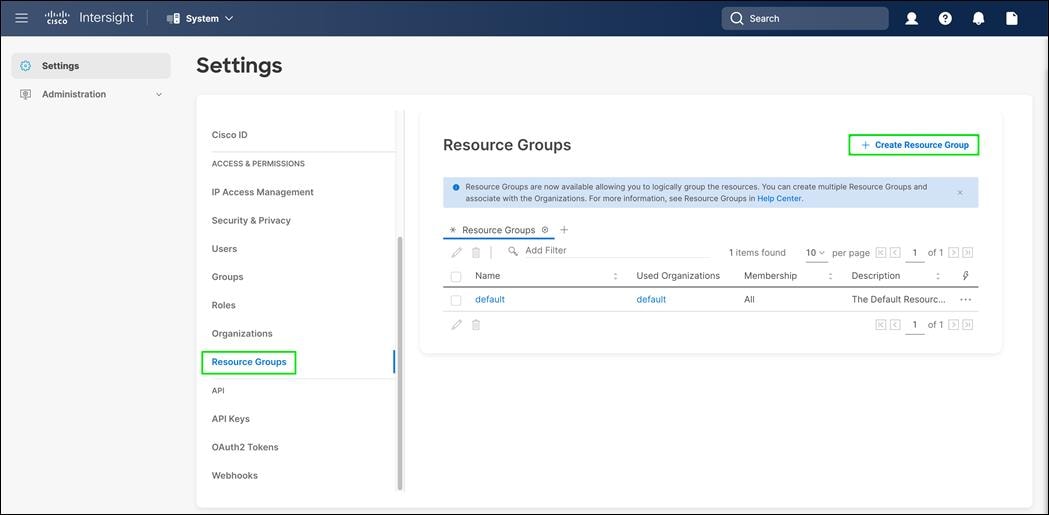Image resolution: width=1049 pixels, height=515 pixels.
Task: Open the default row ellipsis actions menu
Action: click(965, 300)
